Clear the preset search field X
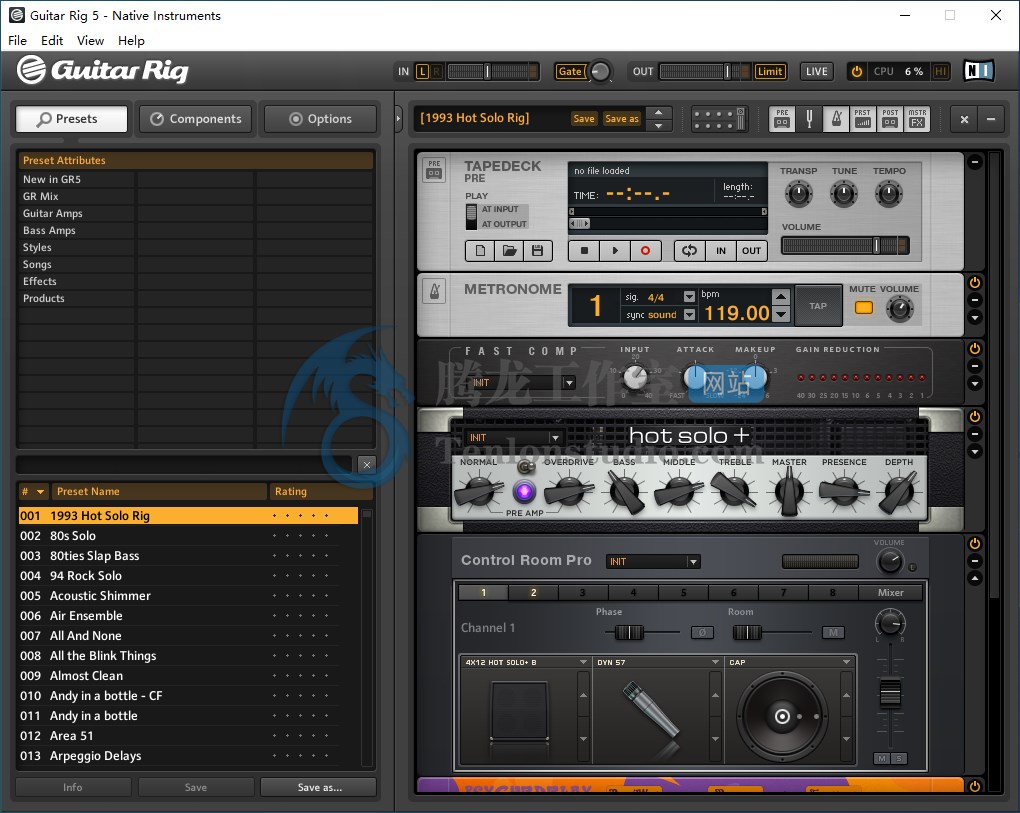 [367, 464]
